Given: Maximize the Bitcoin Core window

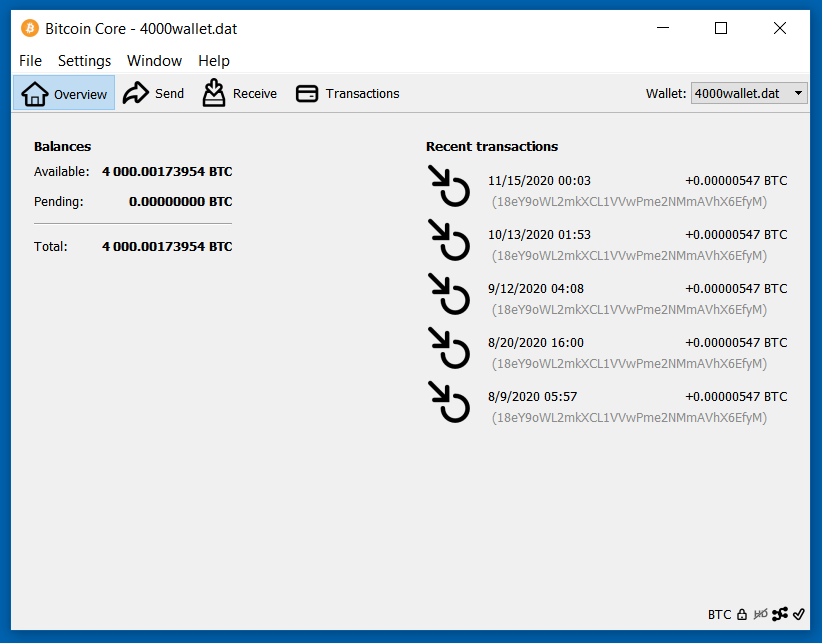Looking at the screenshot, I should pos(721,28).
